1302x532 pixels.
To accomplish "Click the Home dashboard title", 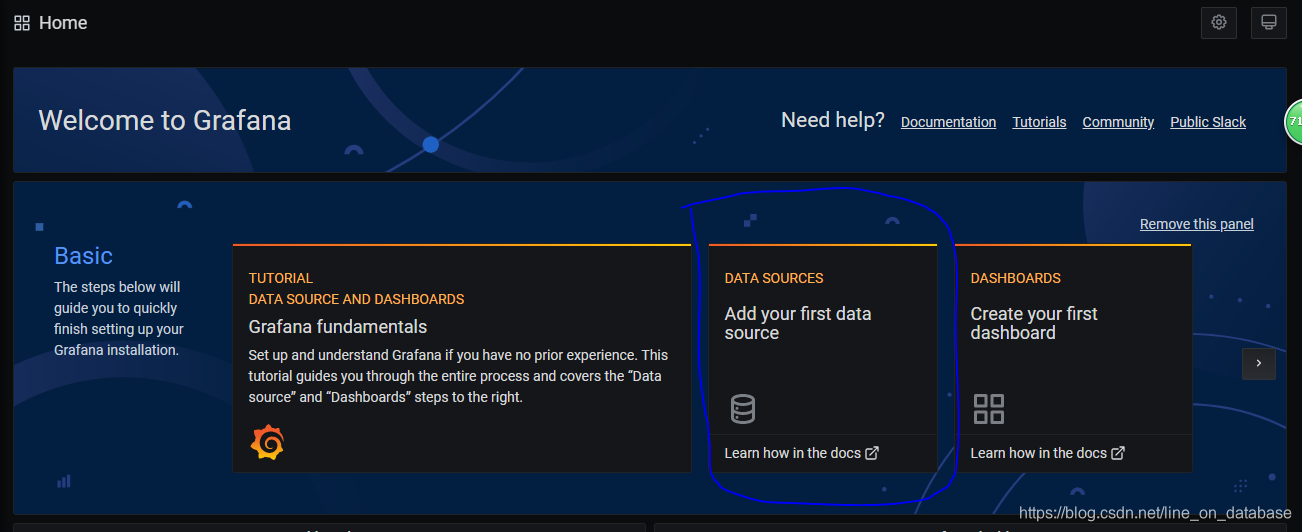I will point(63,23).
